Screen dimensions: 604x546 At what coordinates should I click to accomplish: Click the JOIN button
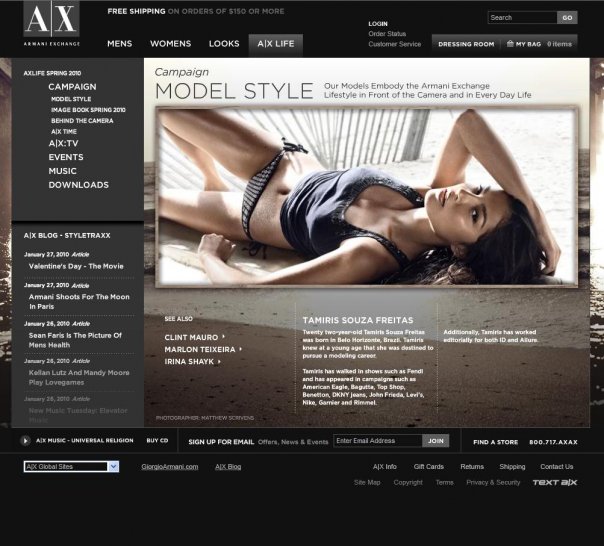pyautogui.click(x=436, y=441)
